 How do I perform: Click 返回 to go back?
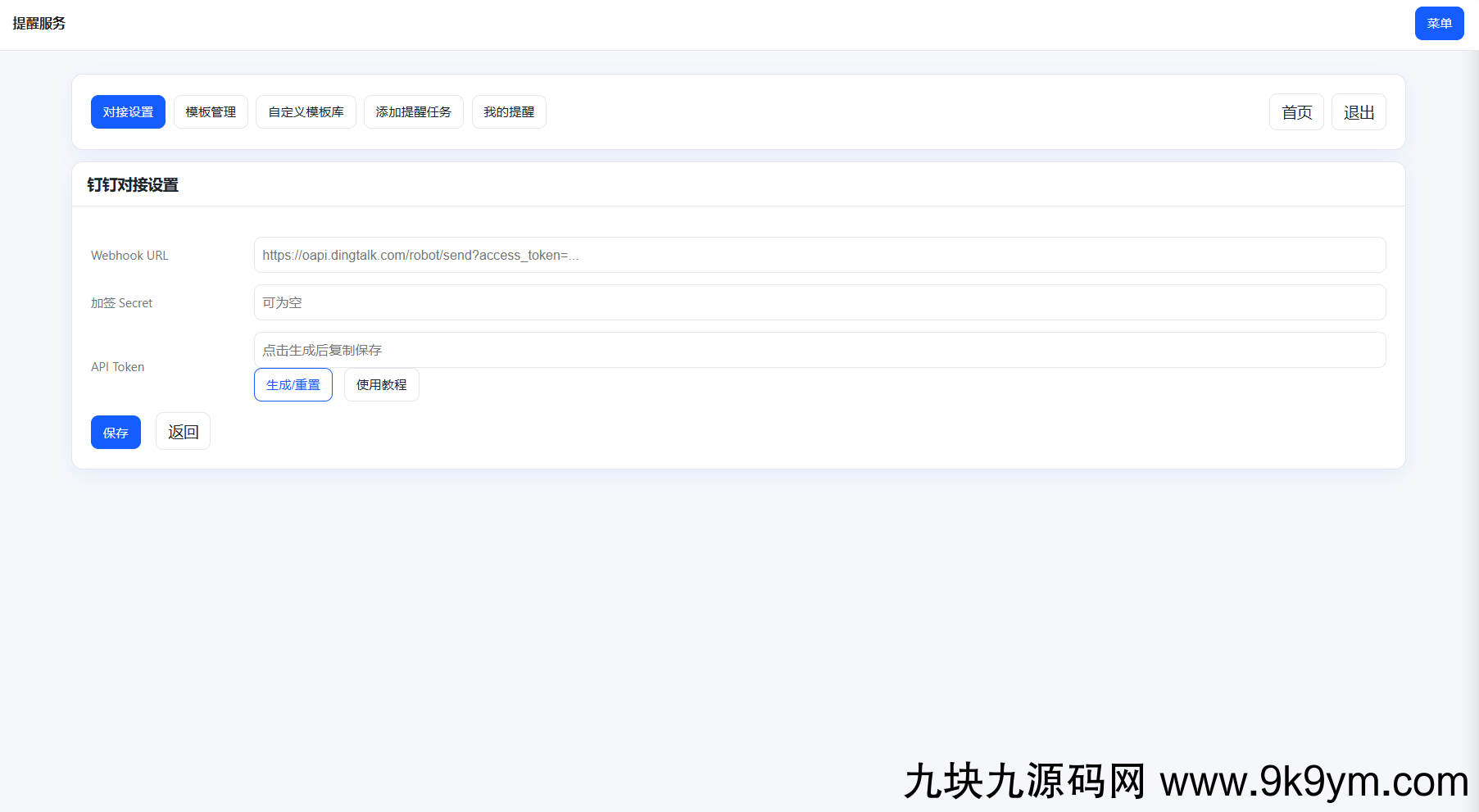pyautogui.click(x=183, y=431)
